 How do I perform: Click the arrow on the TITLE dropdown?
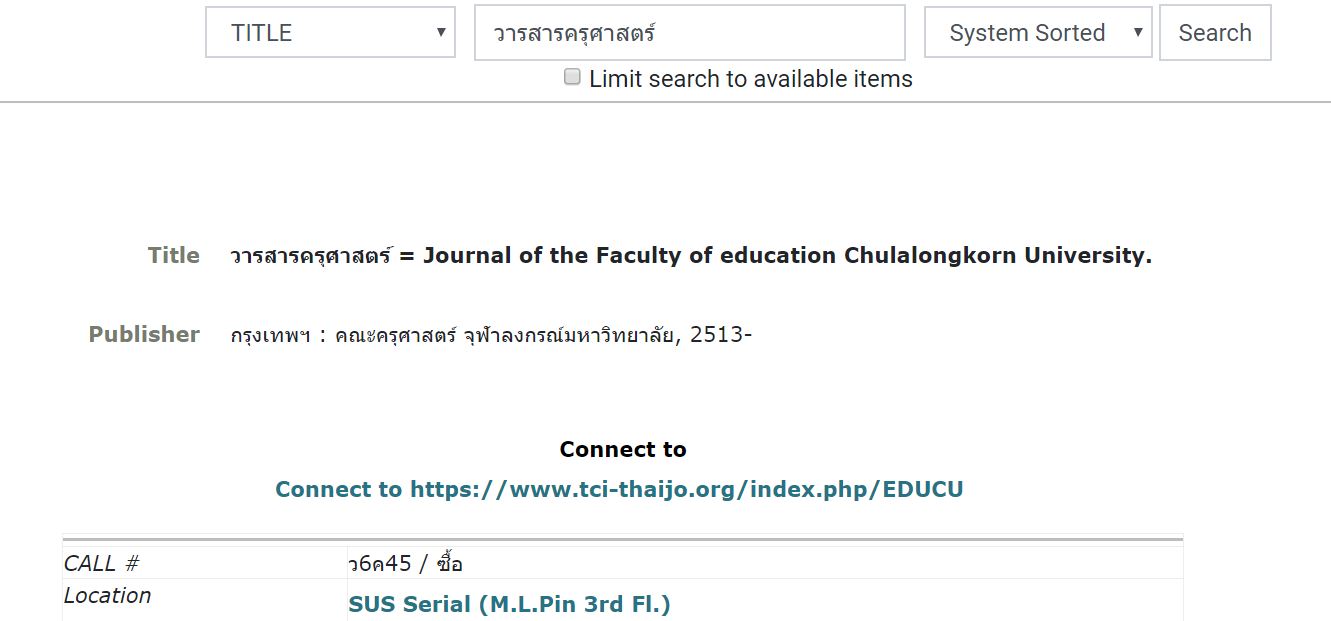click(440, 33)
